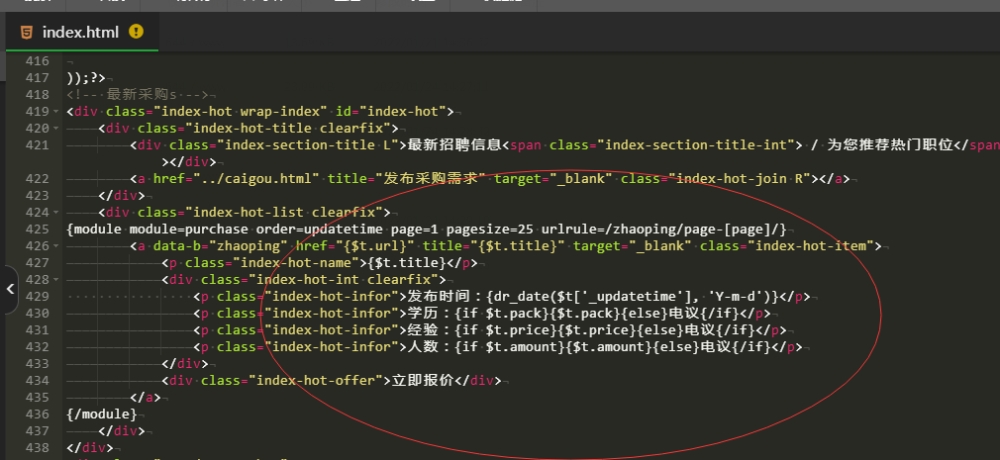
Task: Click the text 学历 on line 430
Action: pyautogui.click(x=423, y=313)
